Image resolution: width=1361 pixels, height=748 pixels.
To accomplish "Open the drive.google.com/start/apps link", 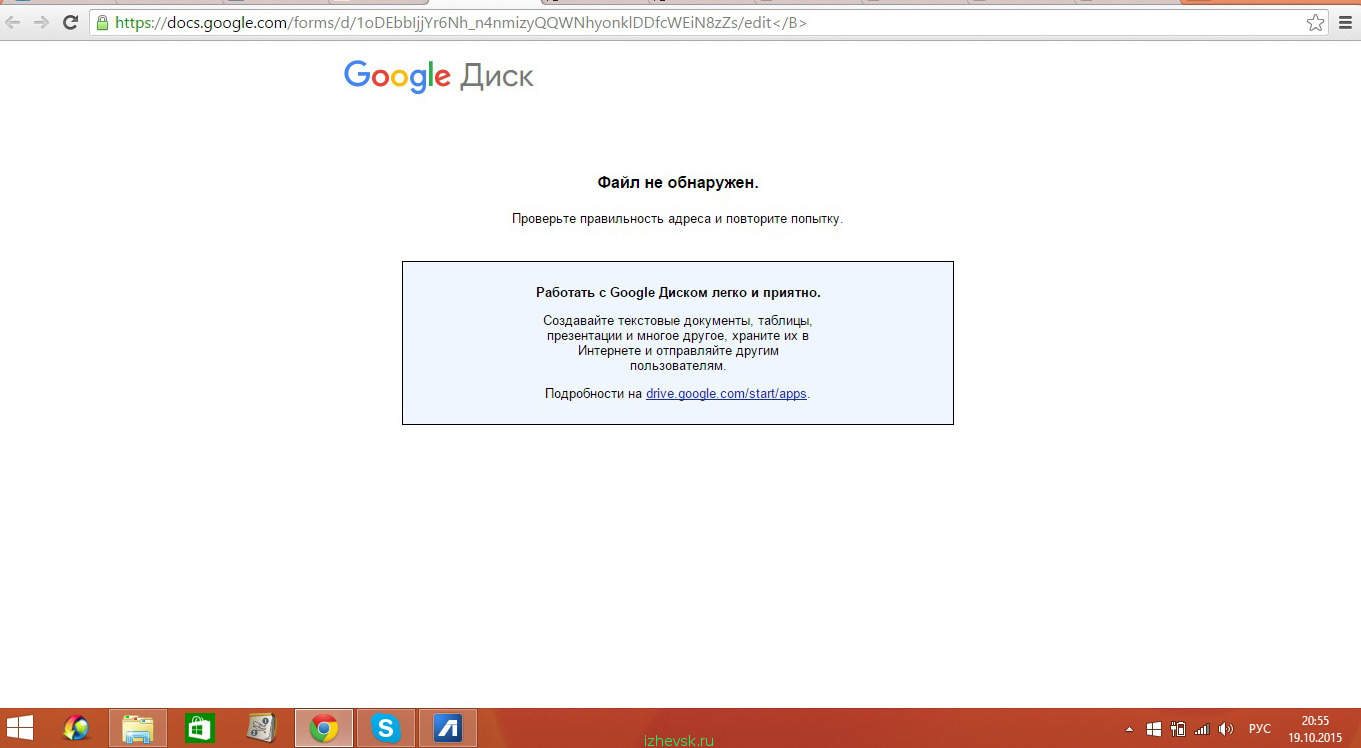I will click(726, 394).
